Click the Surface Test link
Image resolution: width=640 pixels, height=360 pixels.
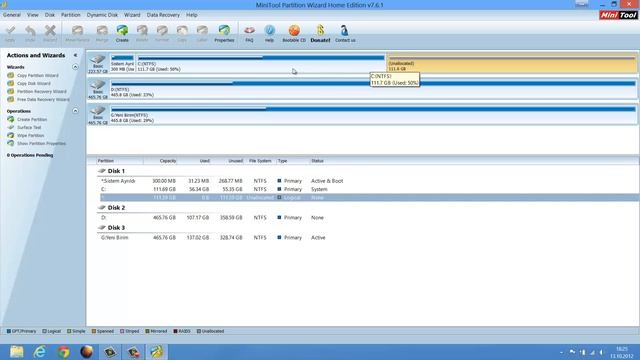click(29, 127)
